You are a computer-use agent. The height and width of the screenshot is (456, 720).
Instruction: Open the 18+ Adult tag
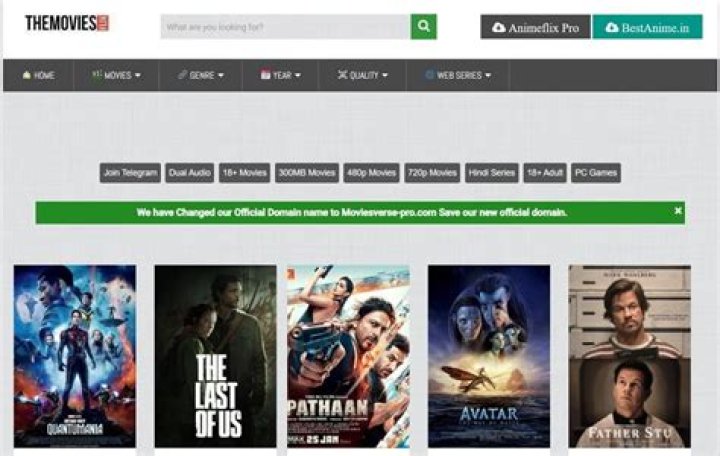(x=545, y=173)
